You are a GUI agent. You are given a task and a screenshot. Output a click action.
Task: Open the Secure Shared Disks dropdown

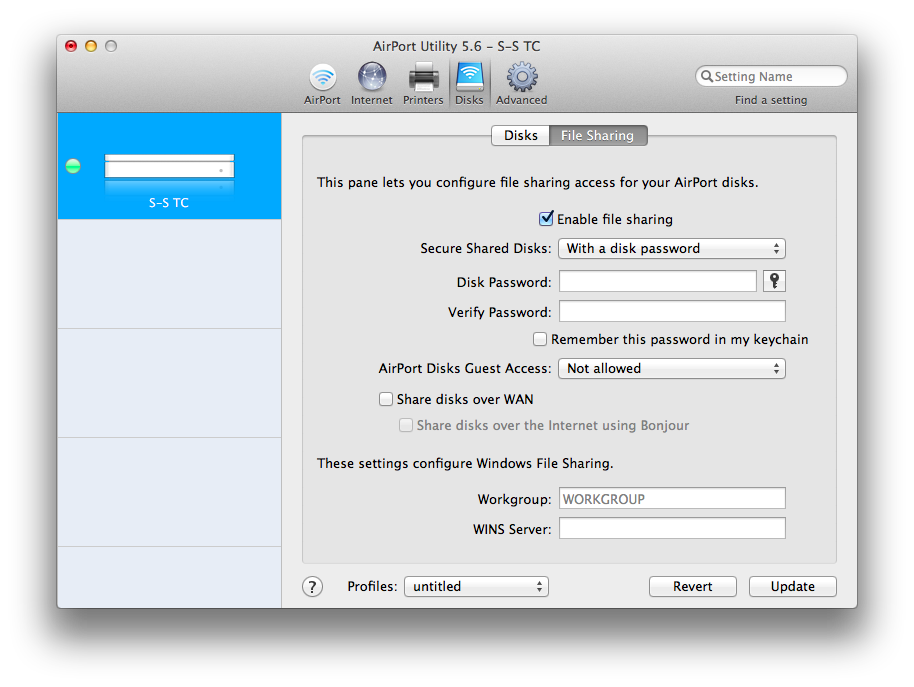pyautogui.click(x=672, y=249)
